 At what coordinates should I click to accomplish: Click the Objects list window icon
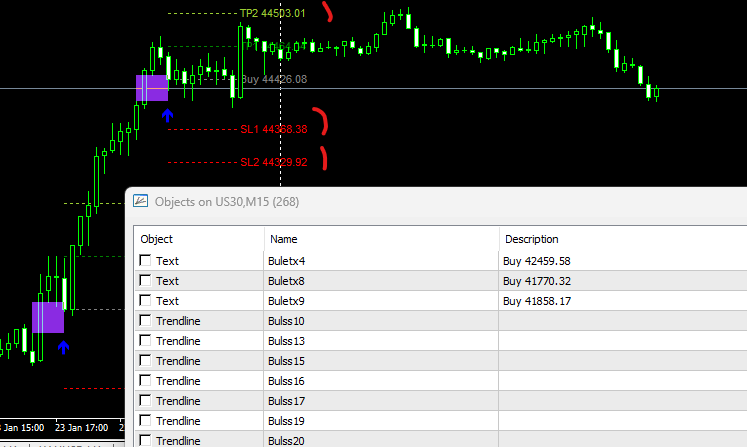141,201
